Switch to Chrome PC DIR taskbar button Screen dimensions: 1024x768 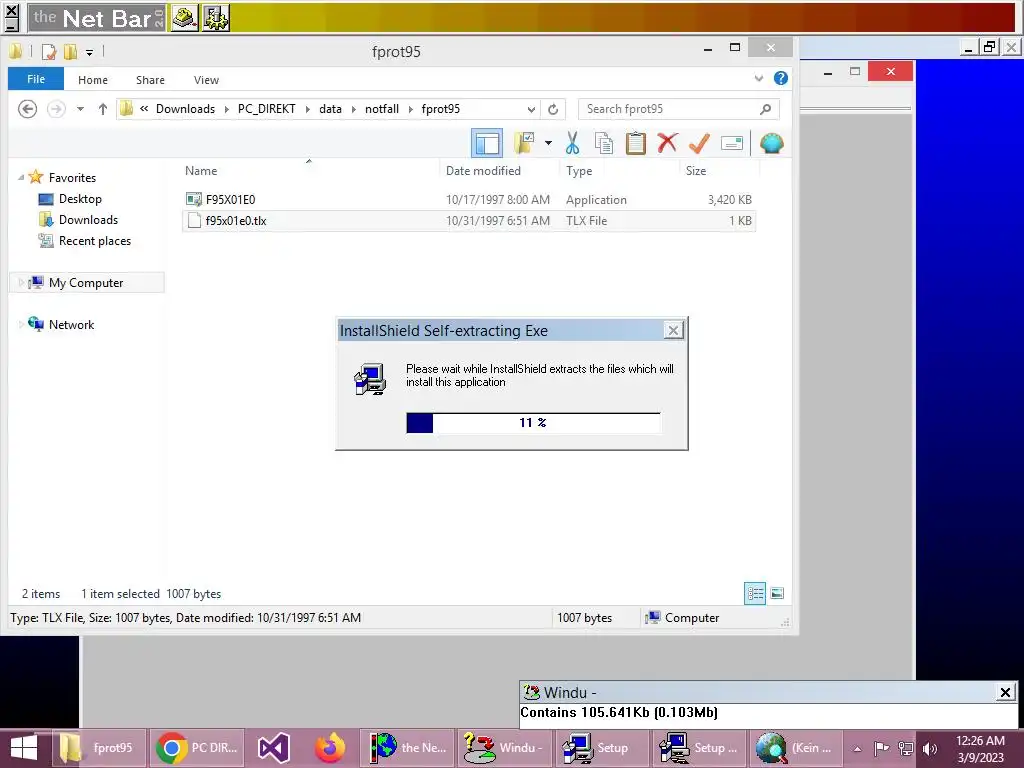coord(199,748)
